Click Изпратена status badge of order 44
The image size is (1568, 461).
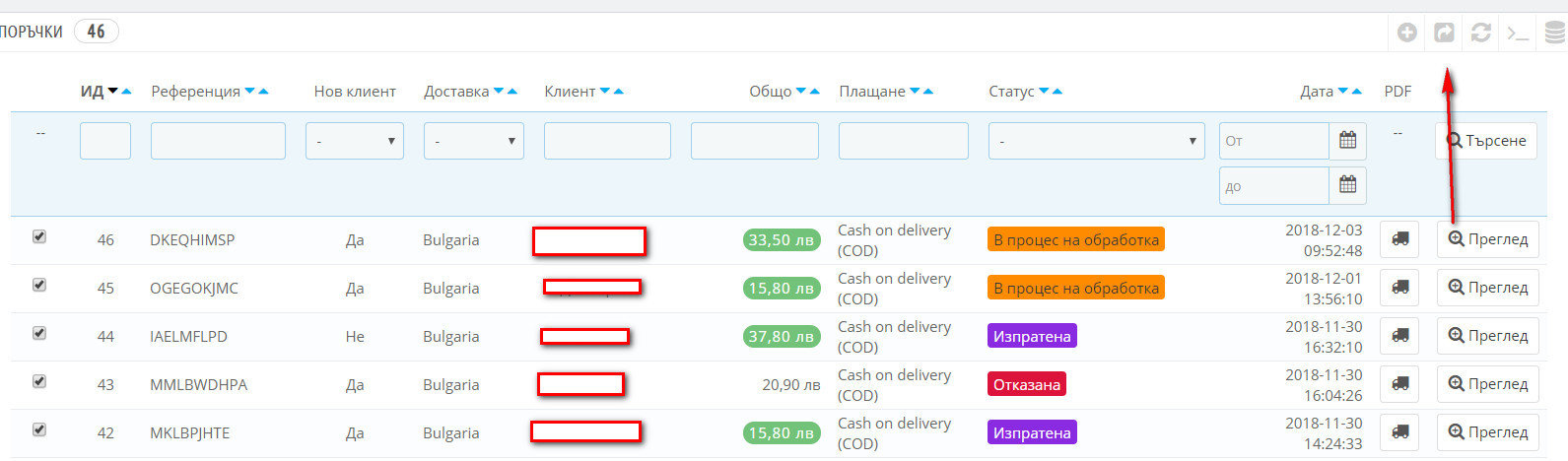pos(1032,336)
